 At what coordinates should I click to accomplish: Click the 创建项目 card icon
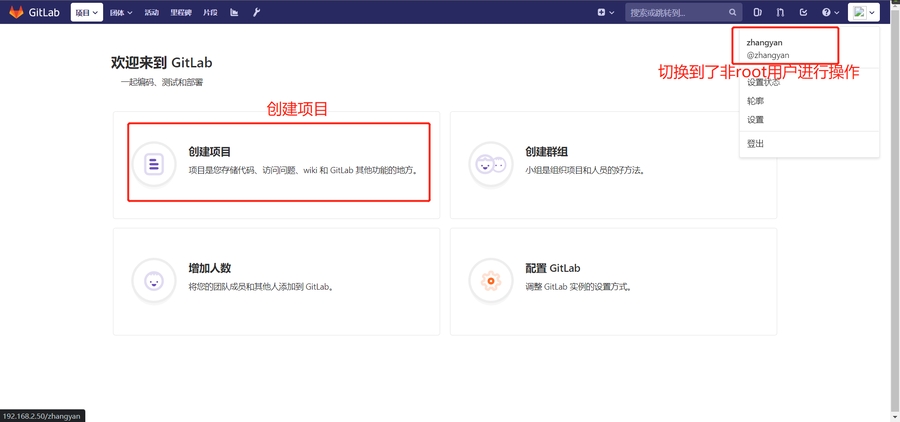154,164
